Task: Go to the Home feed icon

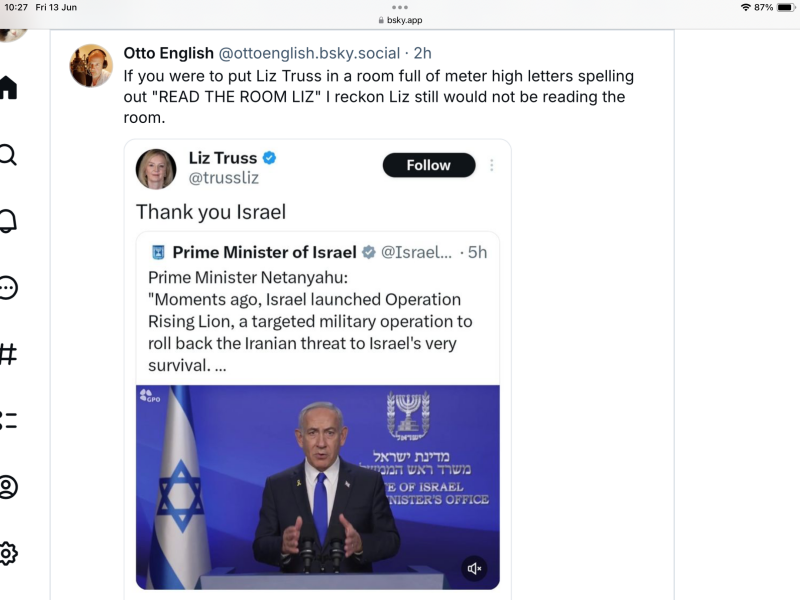Action: tap(7, 88)
